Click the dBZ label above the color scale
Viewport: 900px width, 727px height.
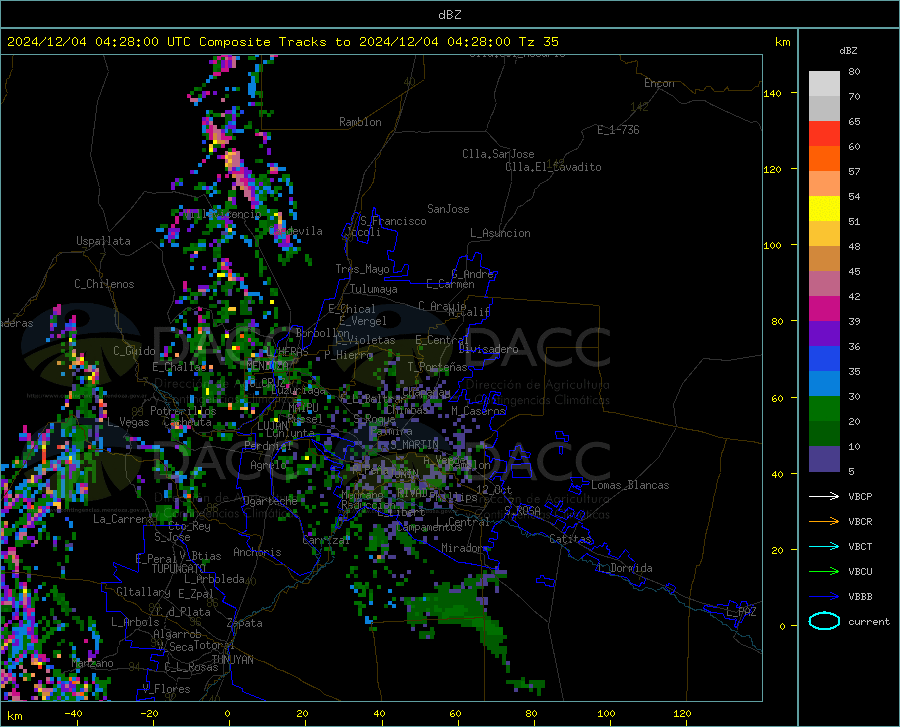[848, 50]
